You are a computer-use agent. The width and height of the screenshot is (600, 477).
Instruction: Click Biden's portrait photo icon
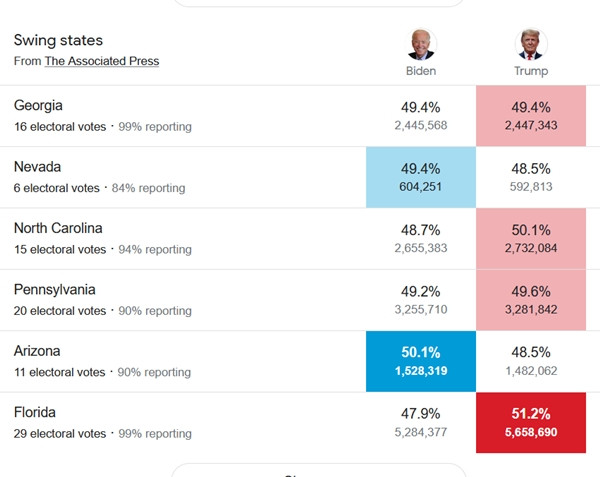pos(421,45)
